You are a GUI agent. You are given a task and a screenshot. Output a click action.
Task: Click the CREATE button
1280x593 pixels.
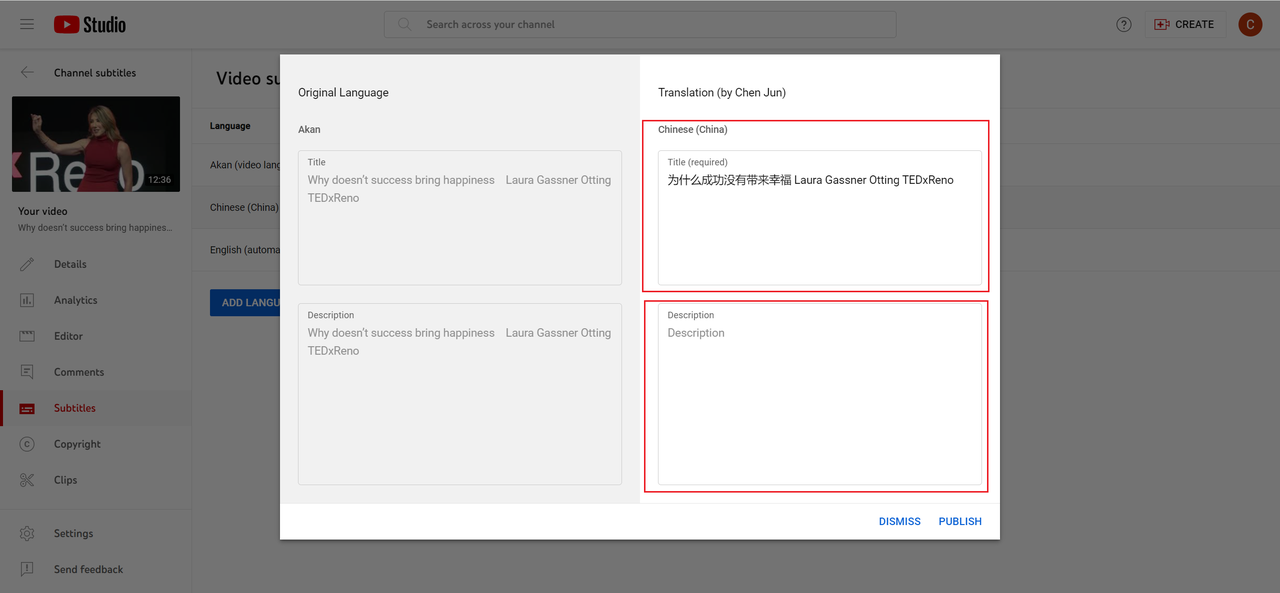[x=1185, y=24]
